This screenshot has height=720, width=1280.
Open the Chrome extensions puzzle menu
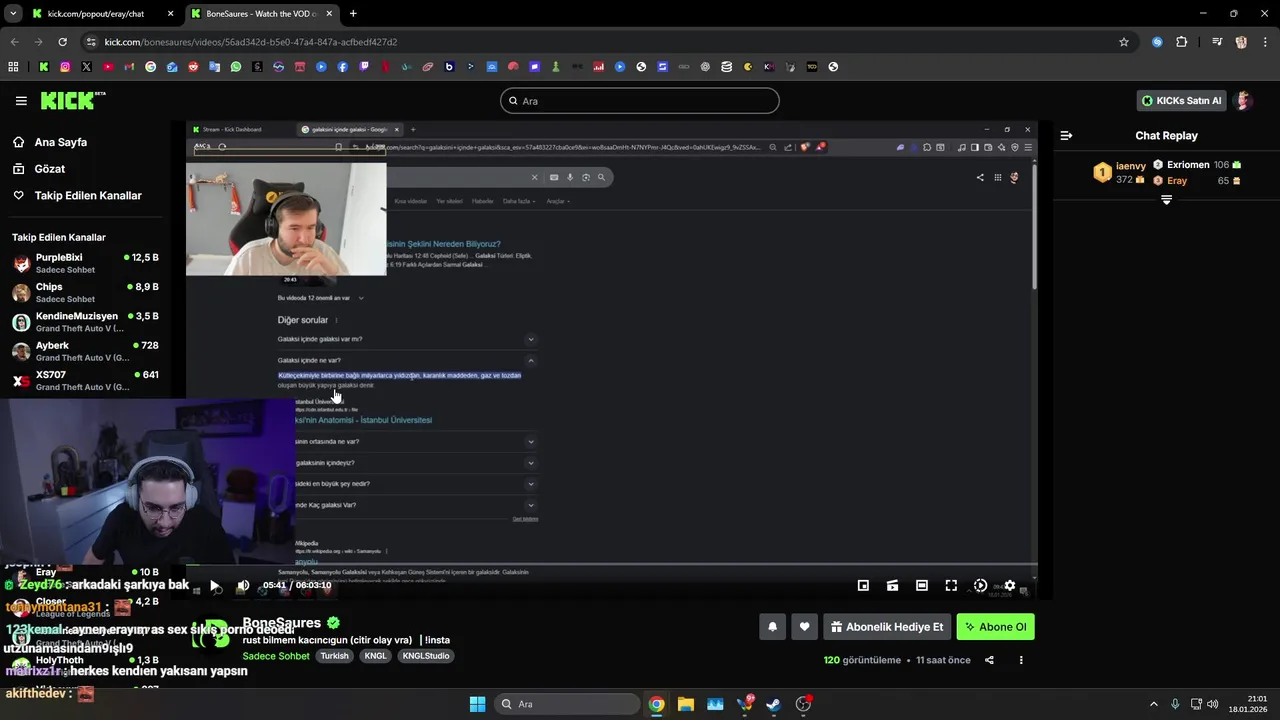pyautogui.click(x=1181, y=42)
